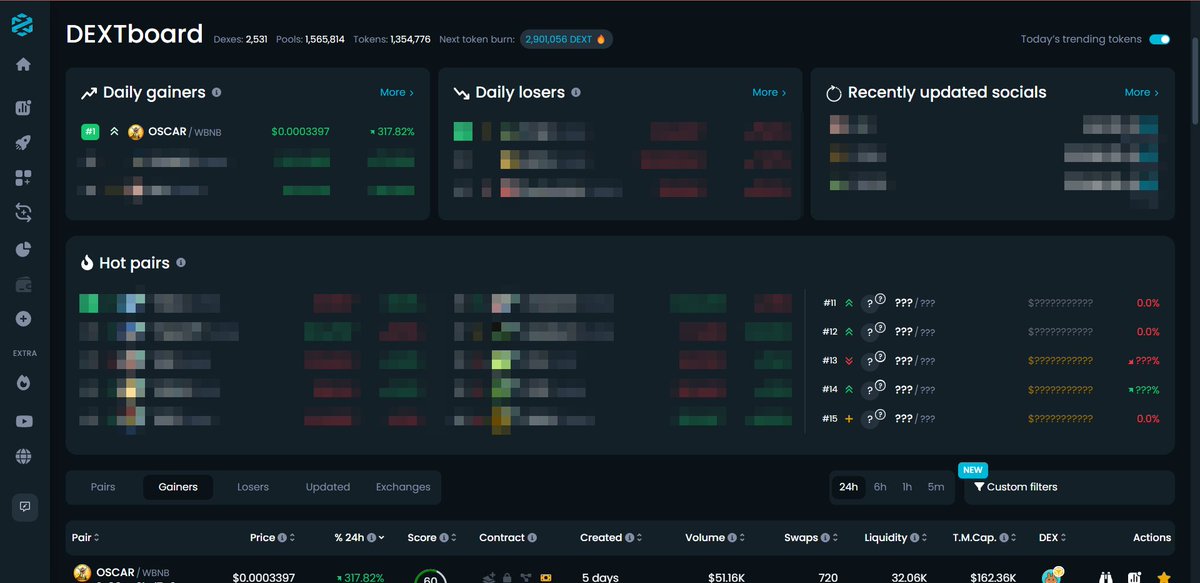1200x583 pixels.
Task: Click info icon beside Price column header
Action: click(x=282, y=538)
